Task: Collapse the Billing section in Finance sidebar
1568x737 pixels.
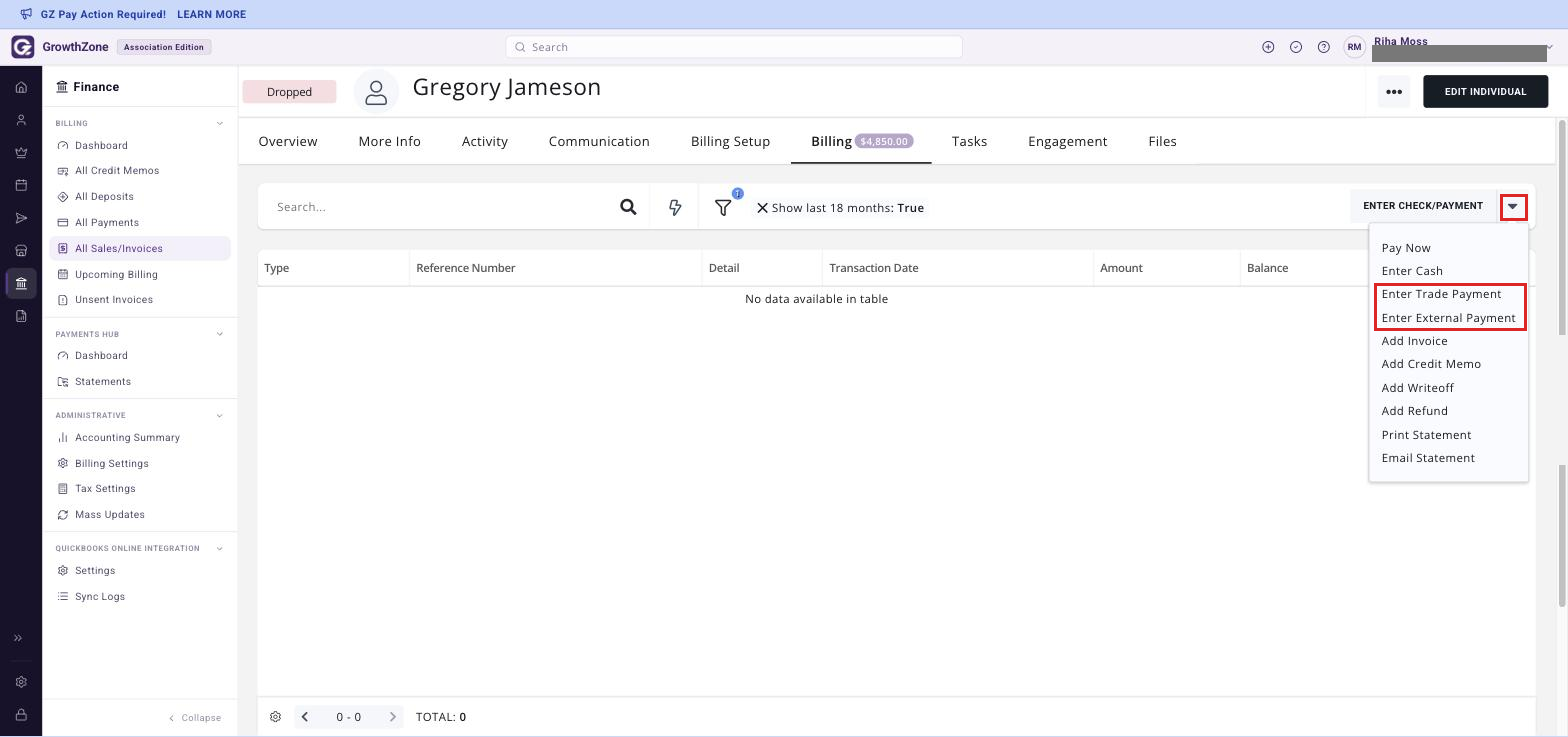Action: coord(220,124)
